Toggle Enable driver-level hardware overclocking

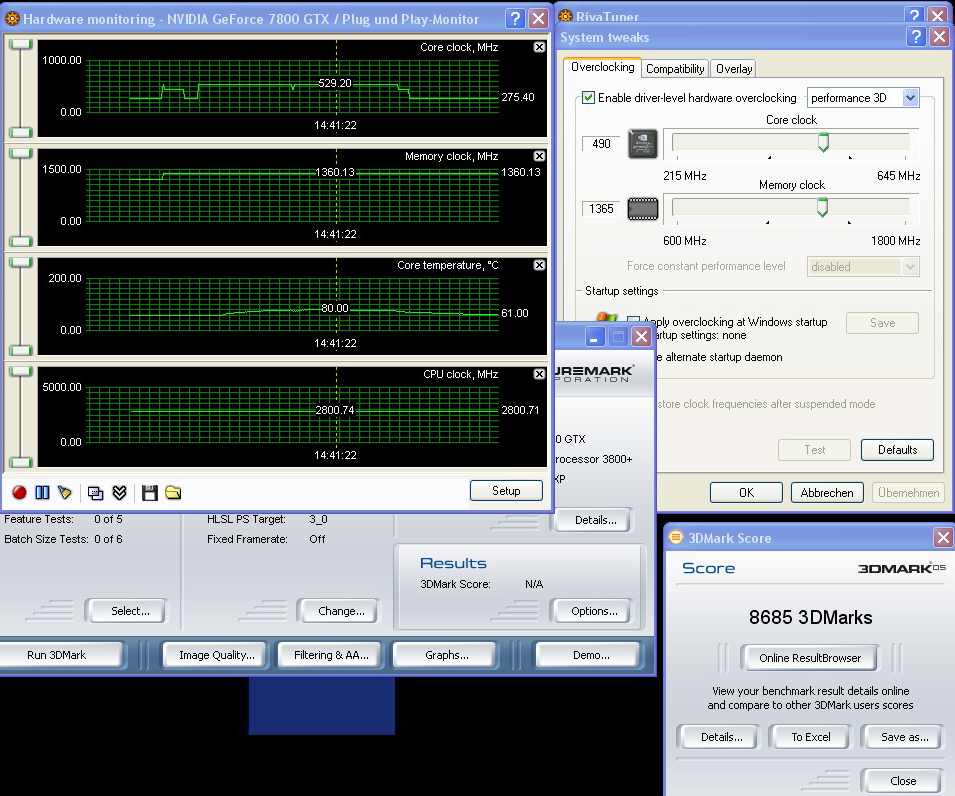click(588, 97)
